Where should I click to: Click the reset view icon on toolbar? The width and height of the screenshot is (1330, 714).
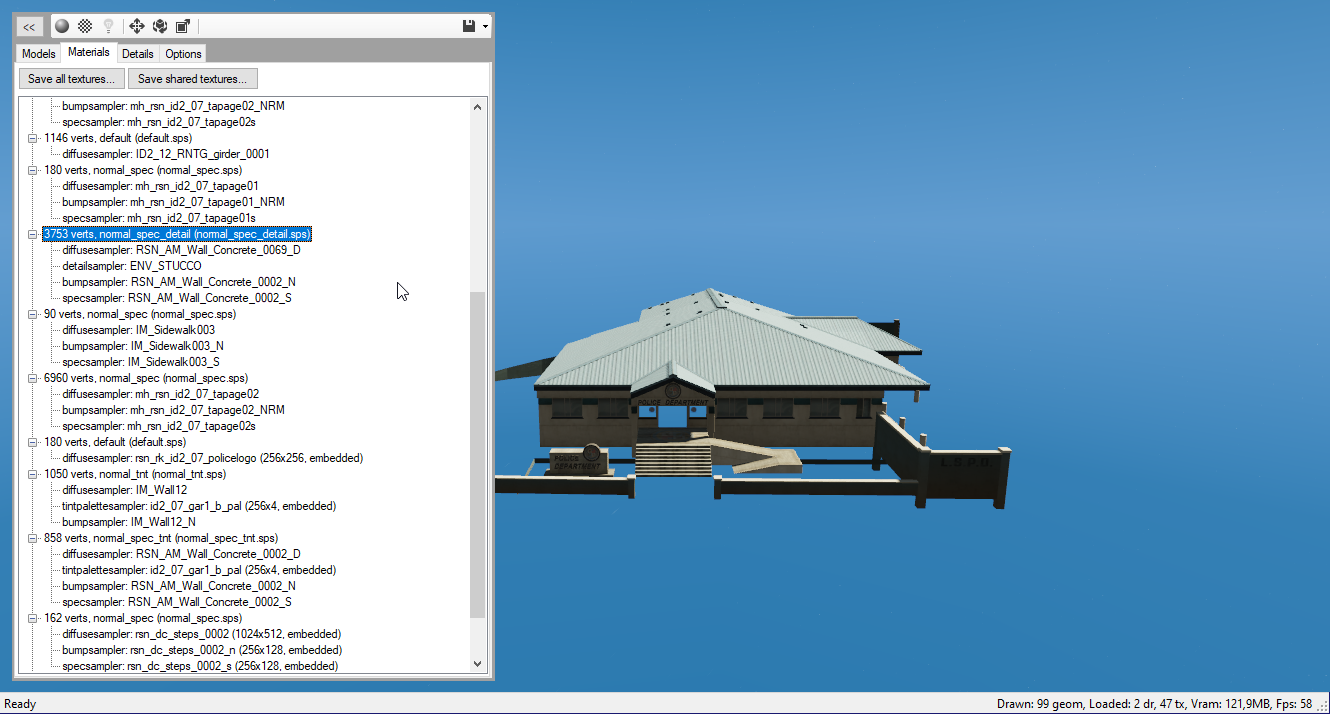(183, 26)
